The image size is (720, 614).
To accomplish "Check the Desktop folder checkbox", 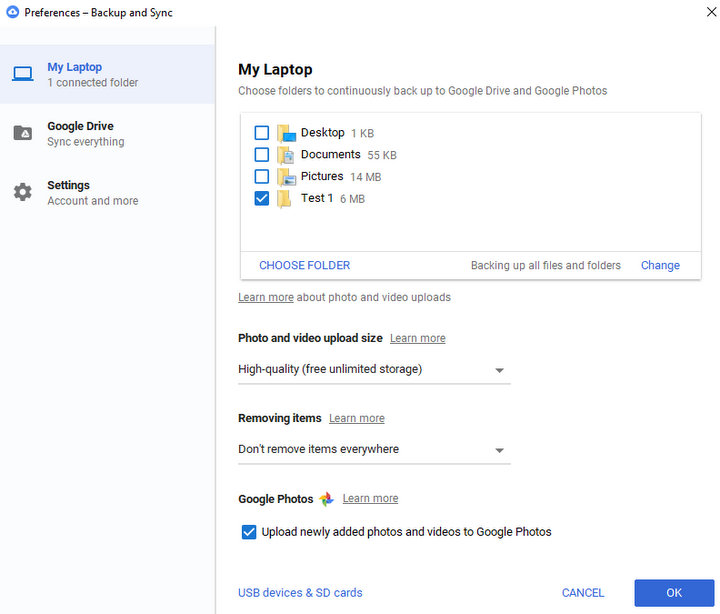I will pyautogui.click(x=262, y=133).
